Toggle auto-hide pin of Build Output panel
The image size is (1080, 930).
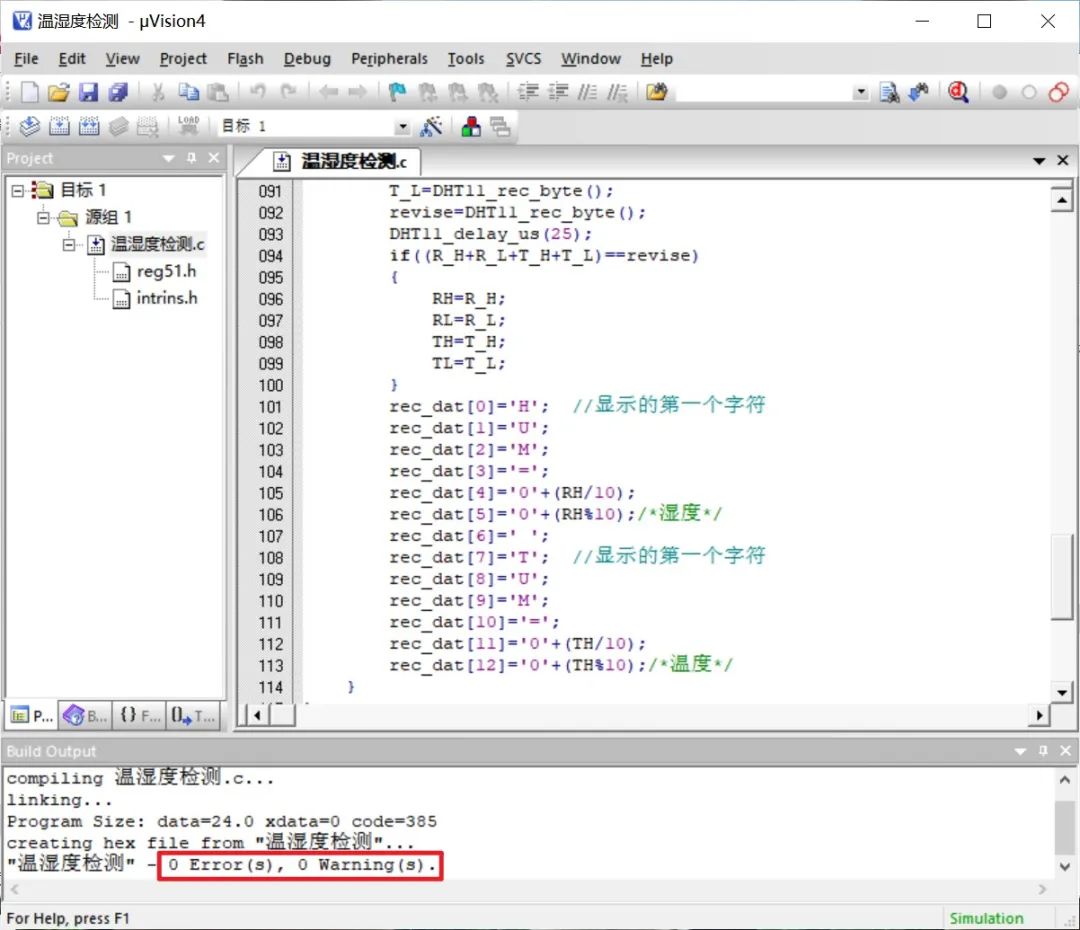(x=1043, y=751)
